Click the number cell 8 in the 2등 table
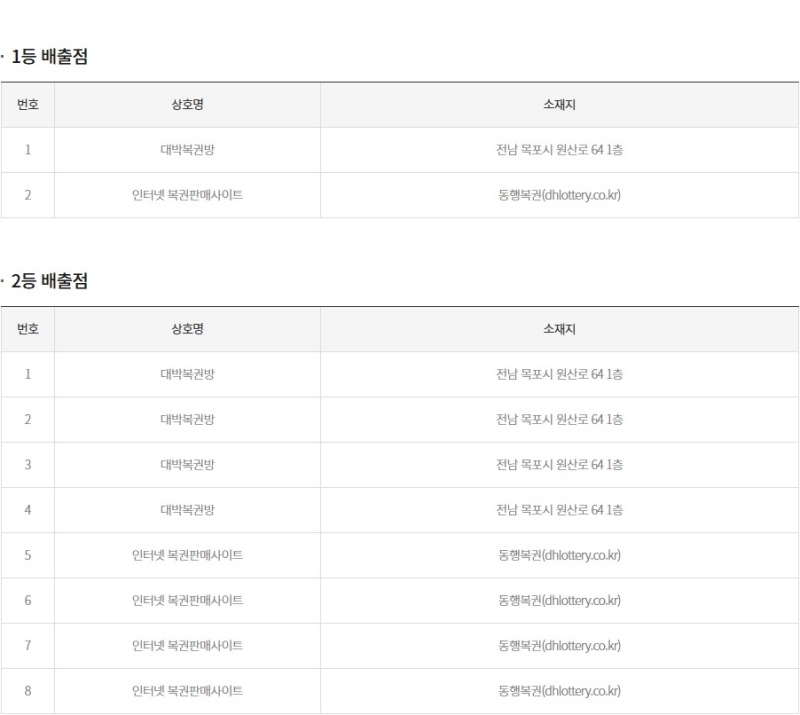 coord(27,690)
